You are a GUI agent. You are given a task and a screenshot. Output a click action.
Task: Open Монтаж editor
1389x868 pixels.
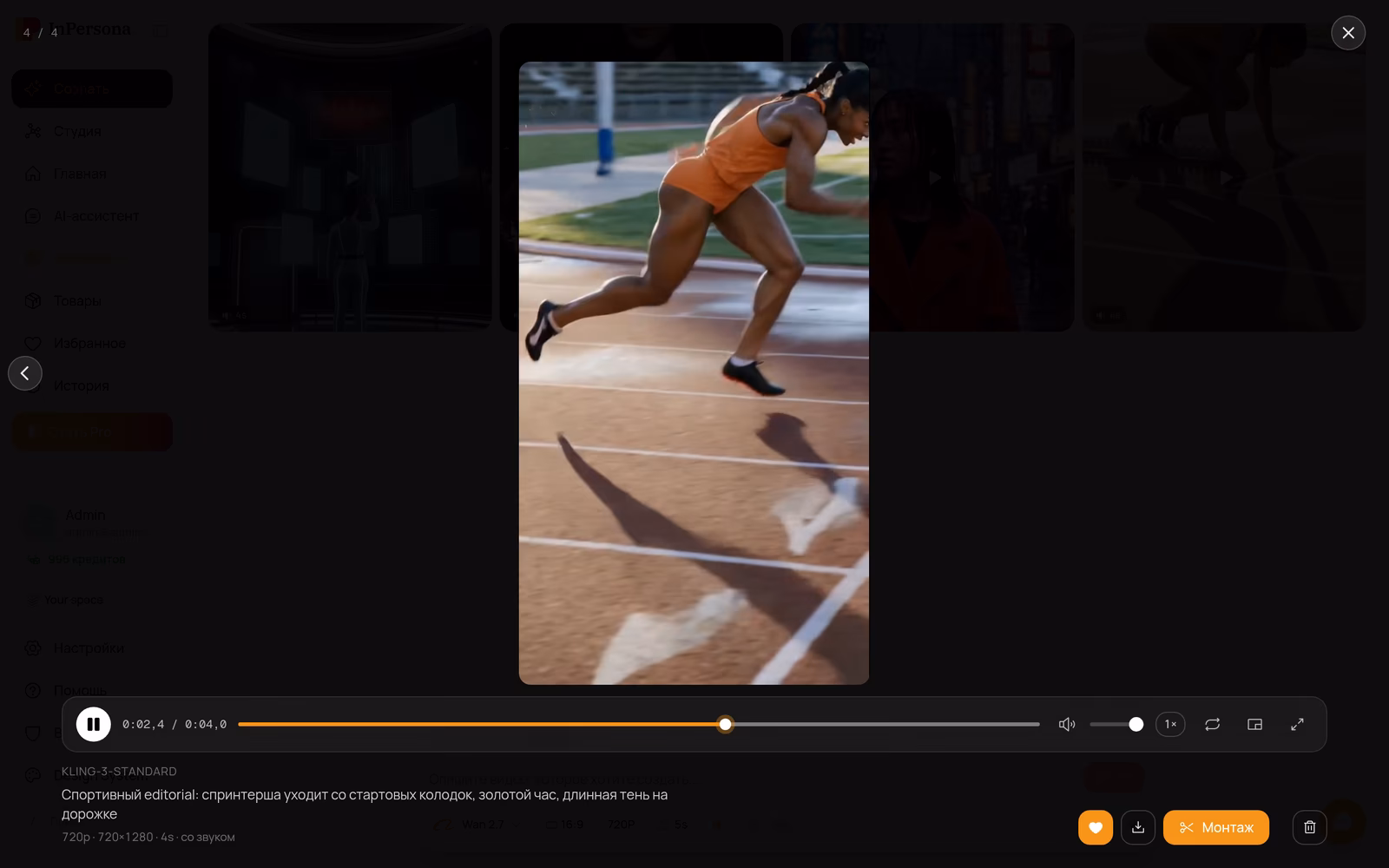(x=1216, y=827)
